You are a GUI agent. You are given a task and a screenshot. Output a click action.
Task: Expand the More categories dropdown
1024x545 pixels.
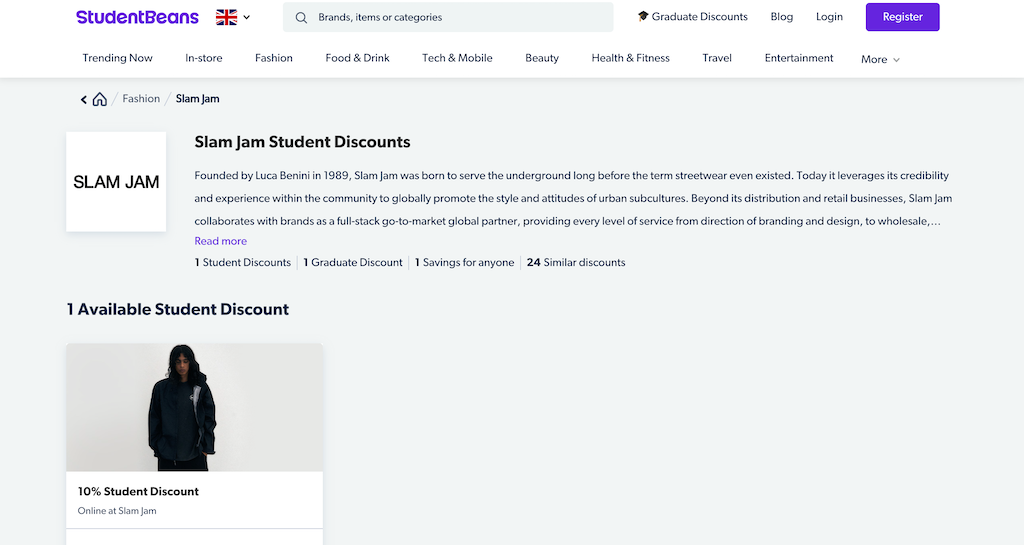coord(880,59)
